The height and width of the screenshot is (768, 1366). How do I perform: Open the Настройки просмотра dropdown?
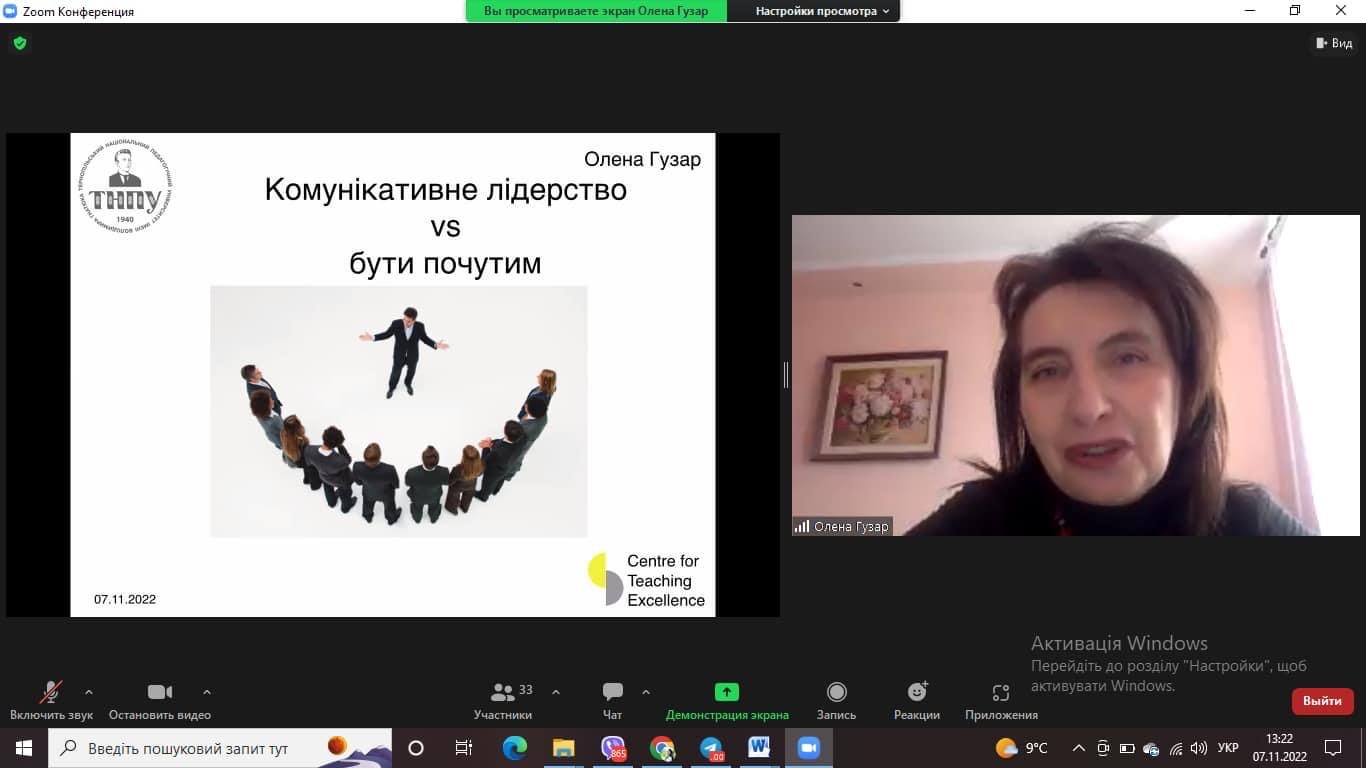pos(822,11)
